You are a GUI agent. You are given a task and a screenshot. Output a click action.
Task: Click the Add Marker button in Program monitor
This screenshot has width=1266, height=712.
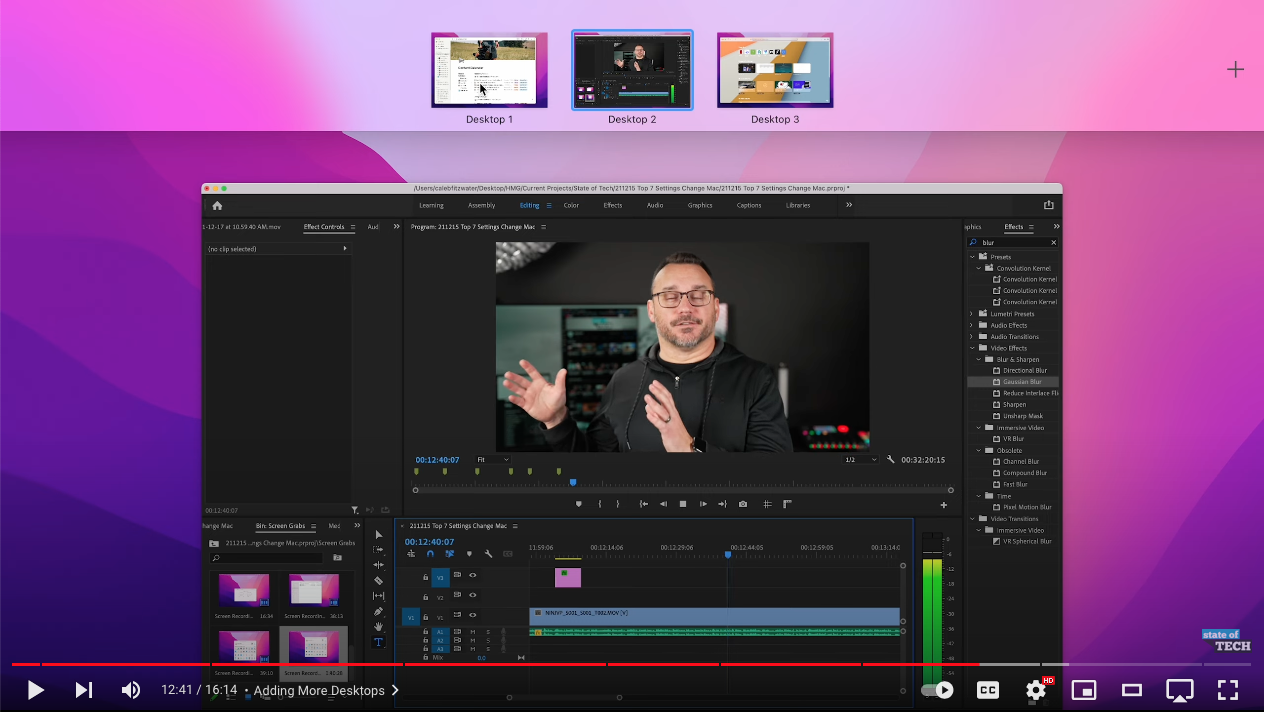578,504
